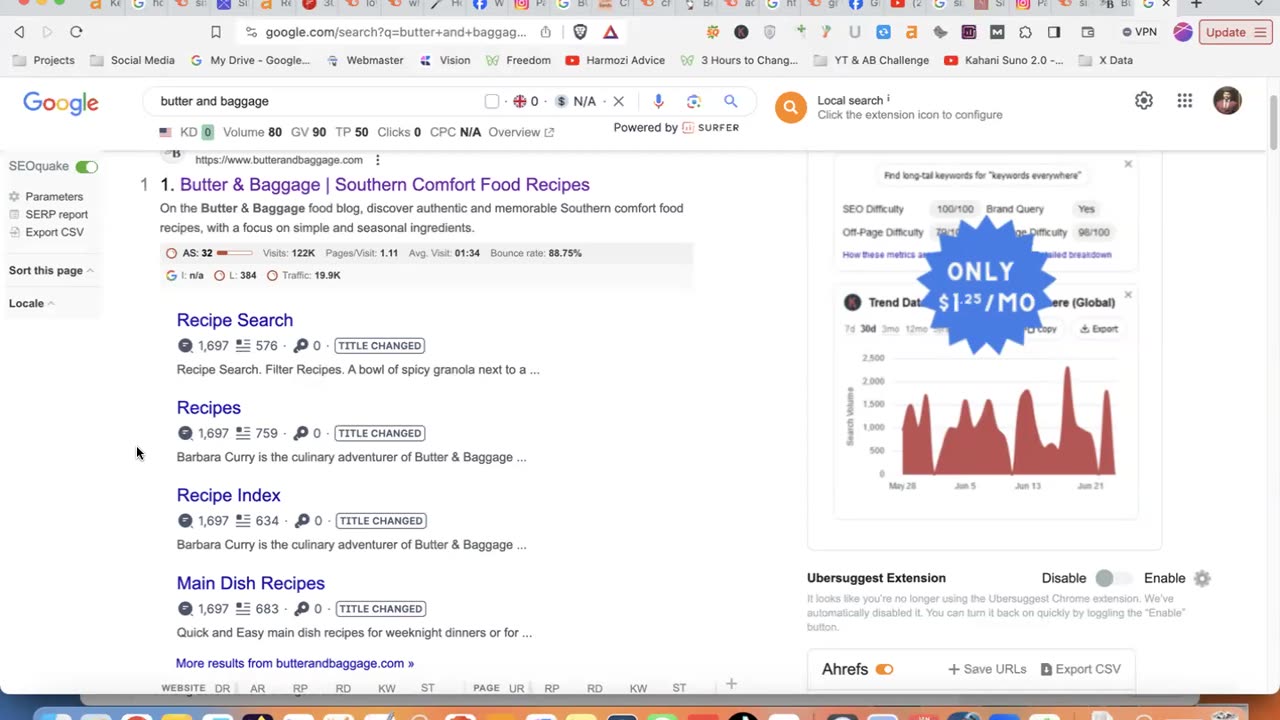
Task: Open Google quick settings gear
Action: click(1144, 101)
